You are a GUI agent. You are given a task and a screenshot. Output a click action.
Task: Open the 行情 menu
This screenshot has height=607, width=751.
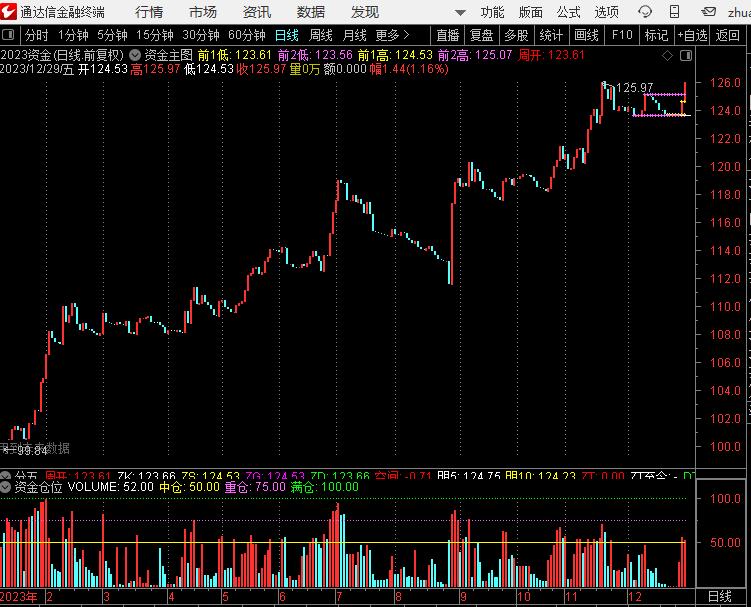click(x=149, y=12)
